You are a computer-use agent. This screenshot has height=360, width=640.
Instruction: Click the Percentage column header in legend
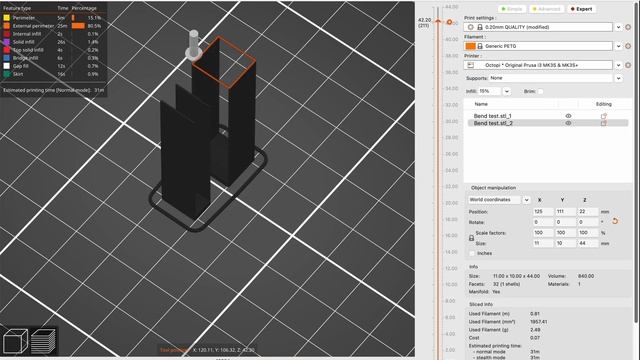pyautogui.click(x=84, y=8)
